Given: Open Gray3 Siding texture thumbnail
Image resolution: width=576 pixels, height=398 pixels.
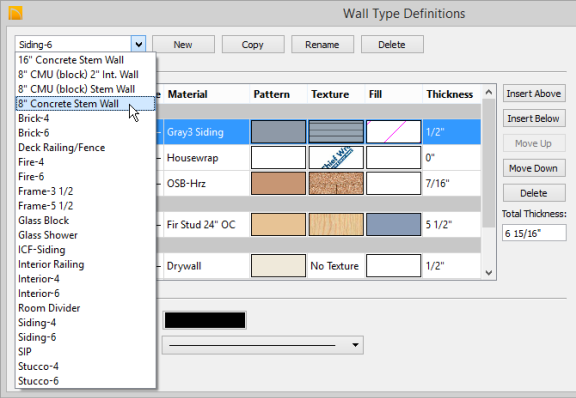Looking at the screenshot, I should pos(336,132).
